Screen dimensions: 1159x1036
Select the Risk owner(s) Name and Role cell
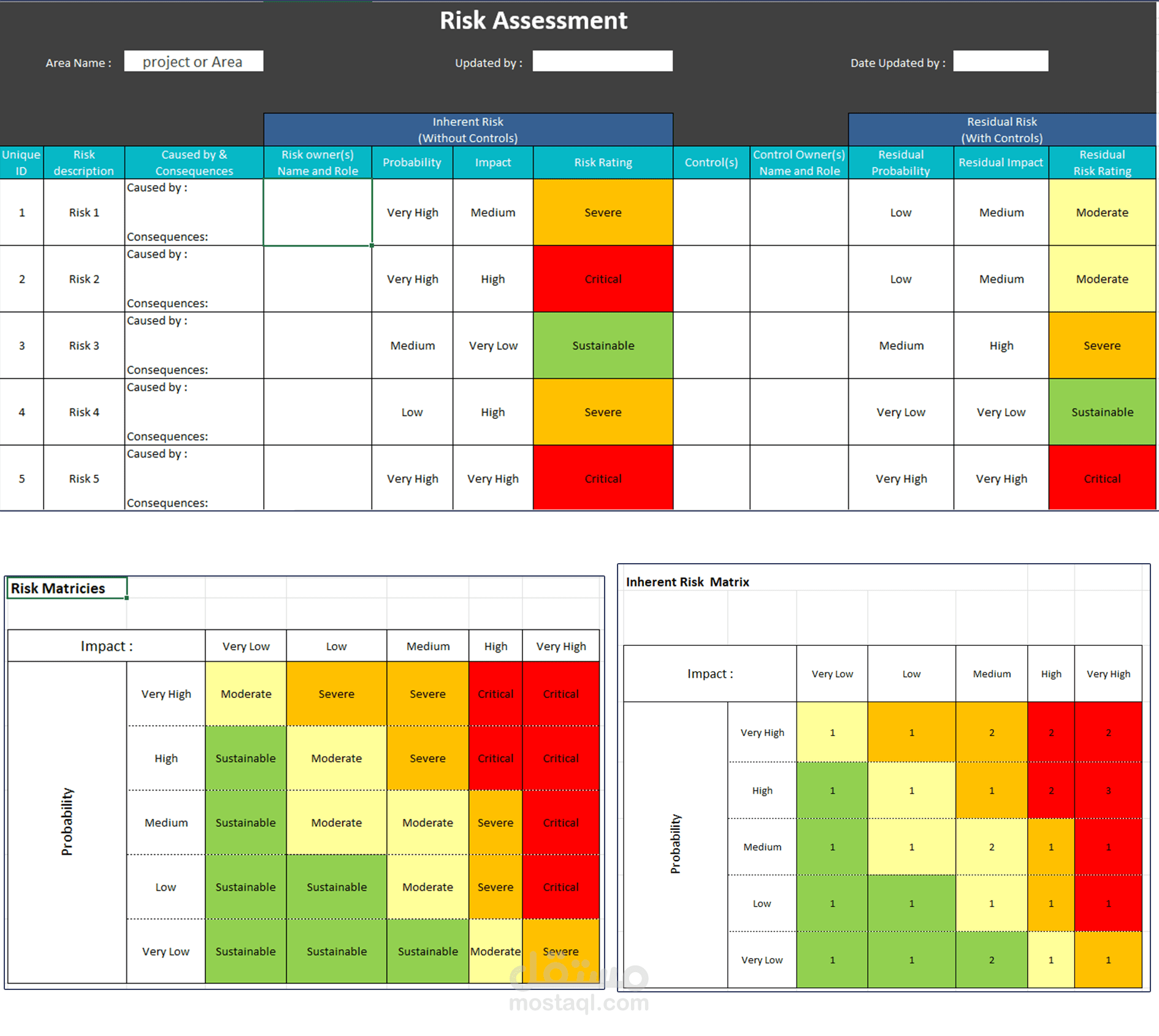[x=317, y=213]
